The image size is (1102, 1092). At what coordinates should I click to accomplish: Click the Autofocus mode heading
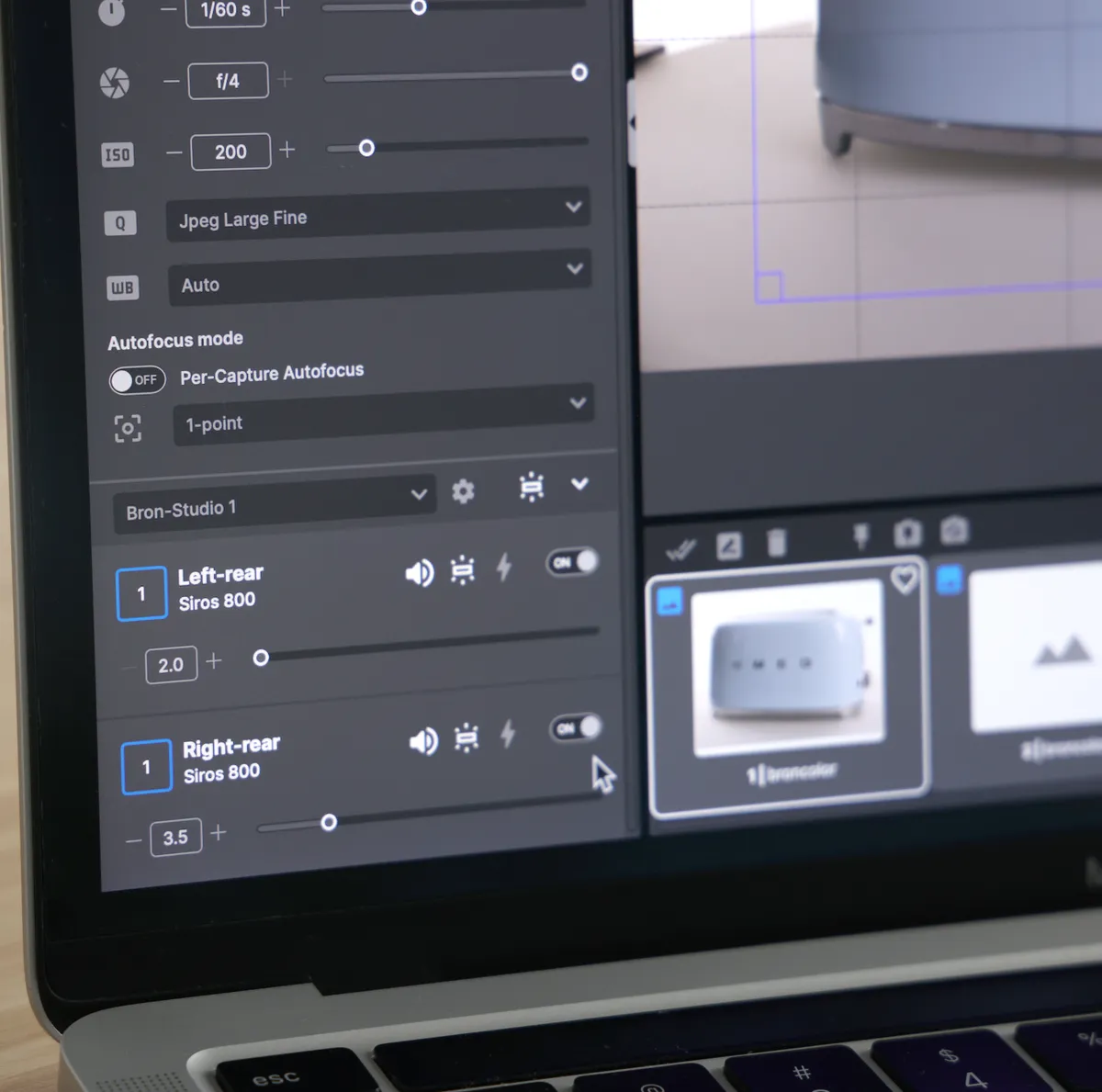(175, 341)
